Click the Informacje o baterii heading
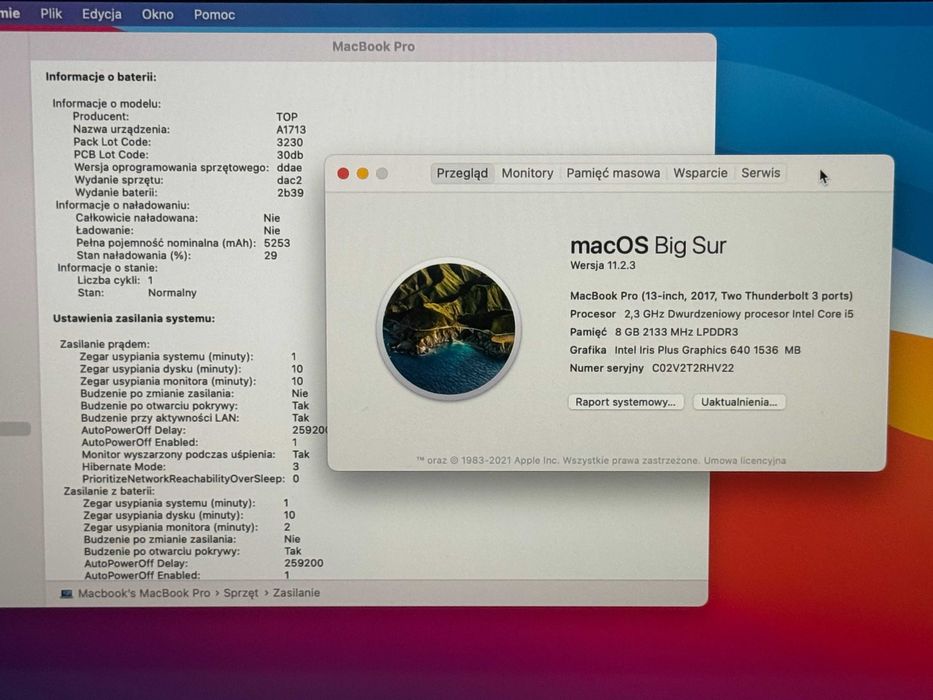This screenshot has height=700, width=933. pos(101,77)
